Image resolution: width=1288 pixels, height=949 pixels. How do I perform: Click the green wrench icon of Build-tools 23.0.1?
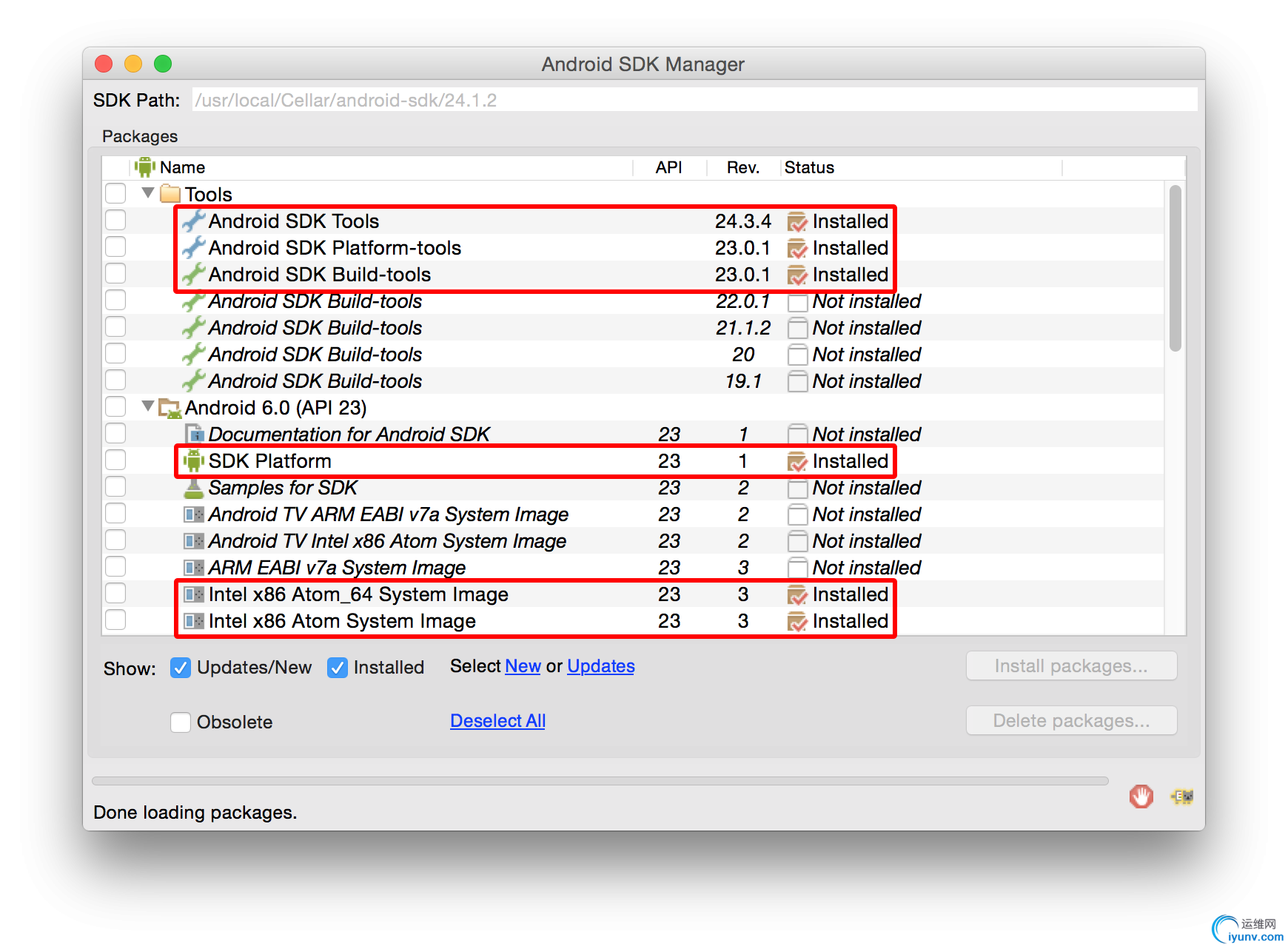tap(194, 274)
